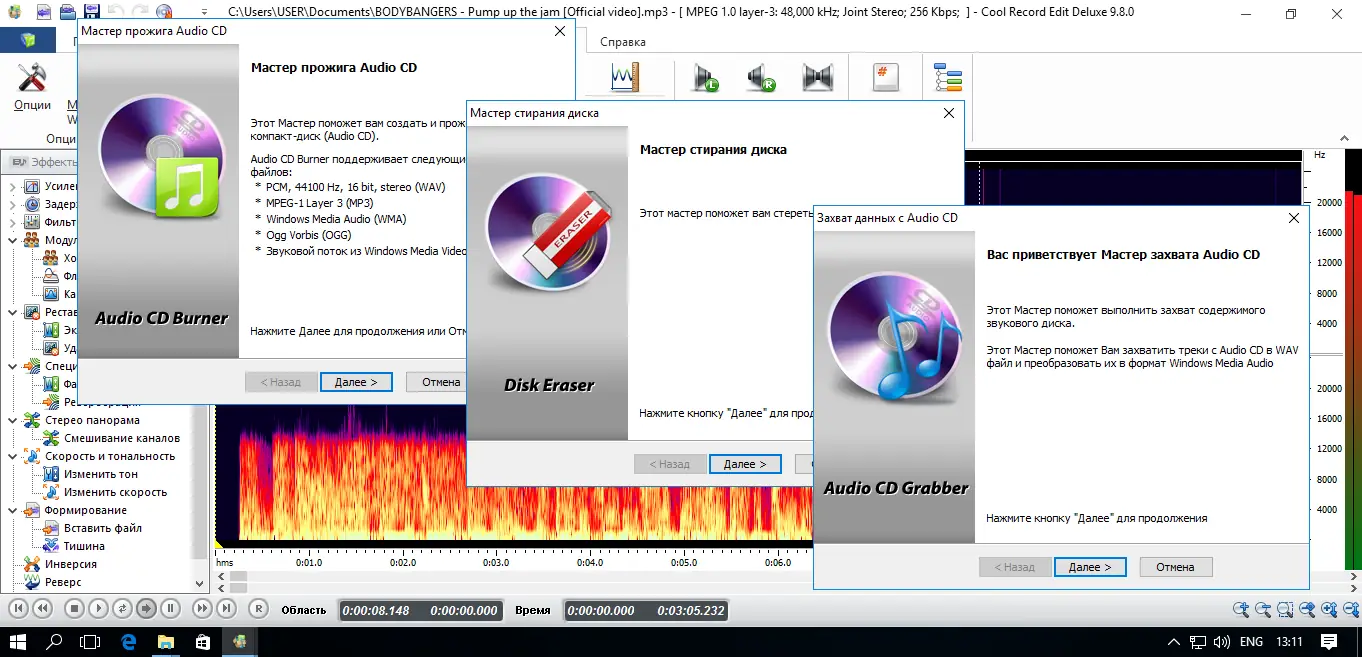Click Далее in Audio CD Grabber wizard

tap(1090, 567)
